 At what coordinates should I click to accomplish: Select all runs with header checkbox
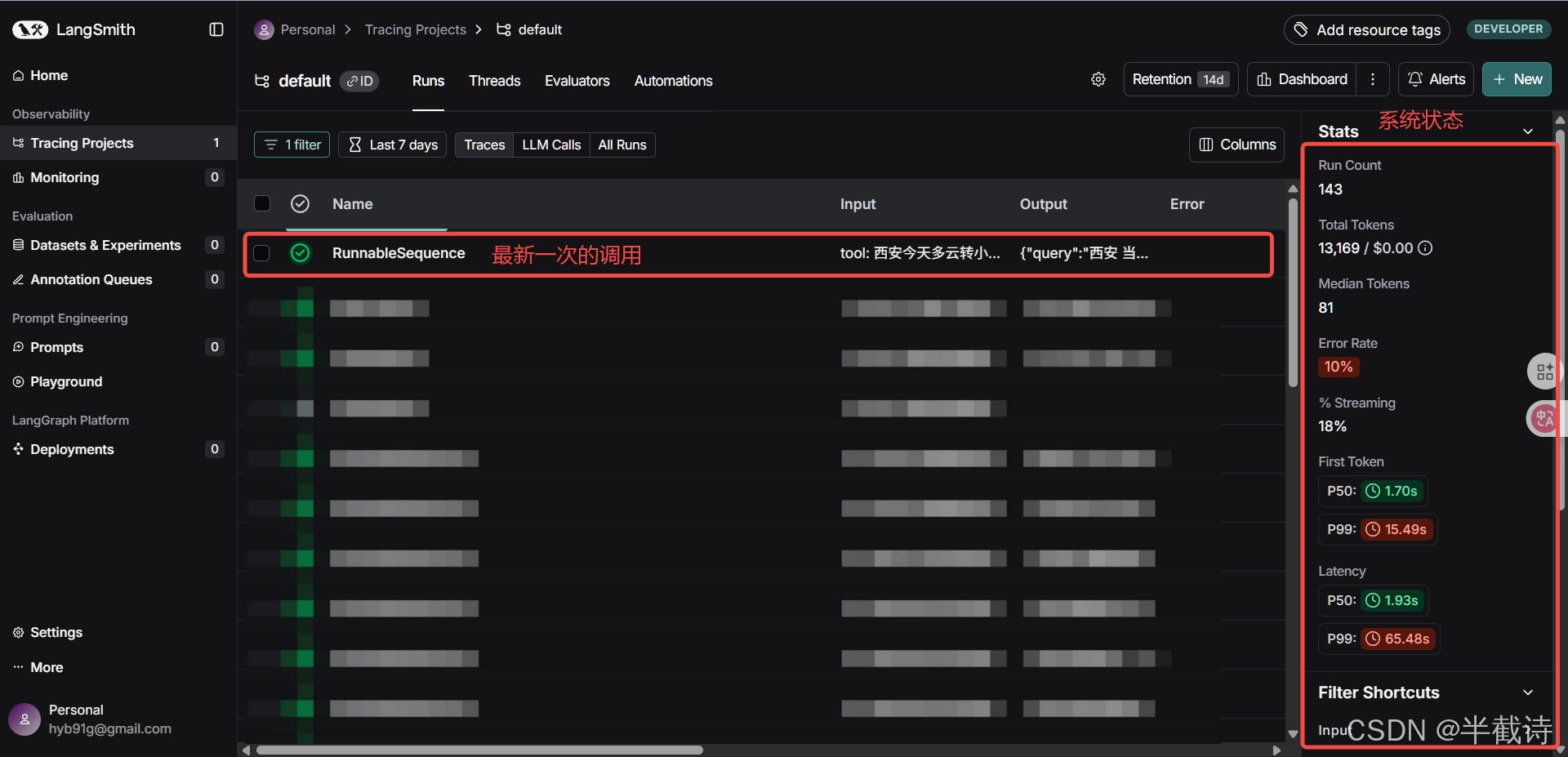click(262, 203)
